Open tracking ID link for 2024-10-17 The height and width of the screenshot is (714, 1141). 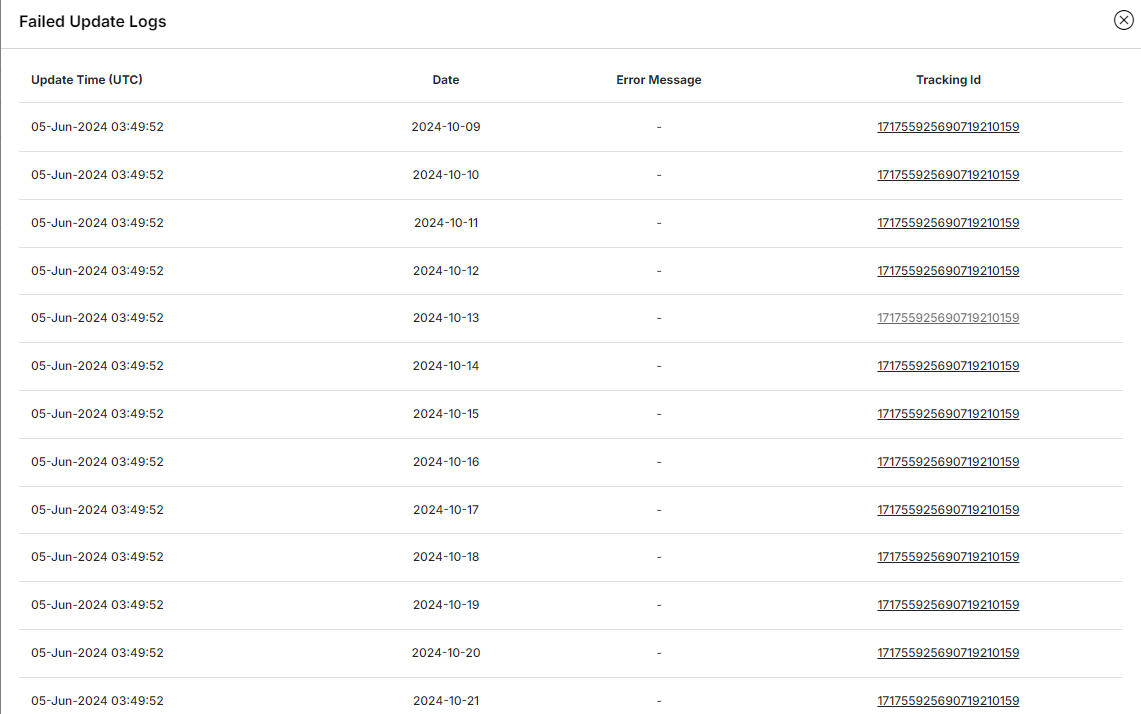(948, 510)
